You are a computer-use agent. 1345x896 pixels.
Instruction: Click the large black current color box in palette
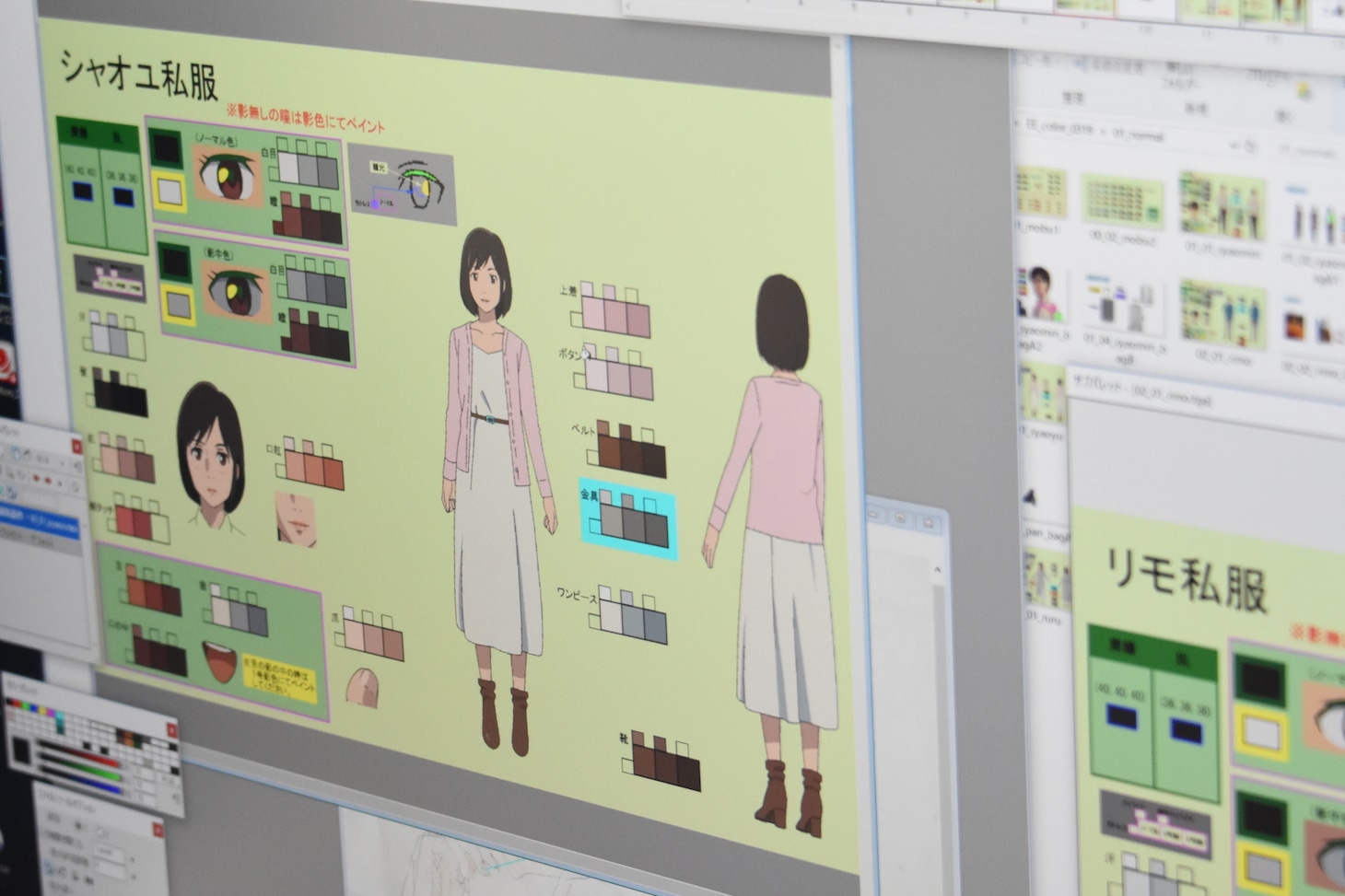(23, 755)
